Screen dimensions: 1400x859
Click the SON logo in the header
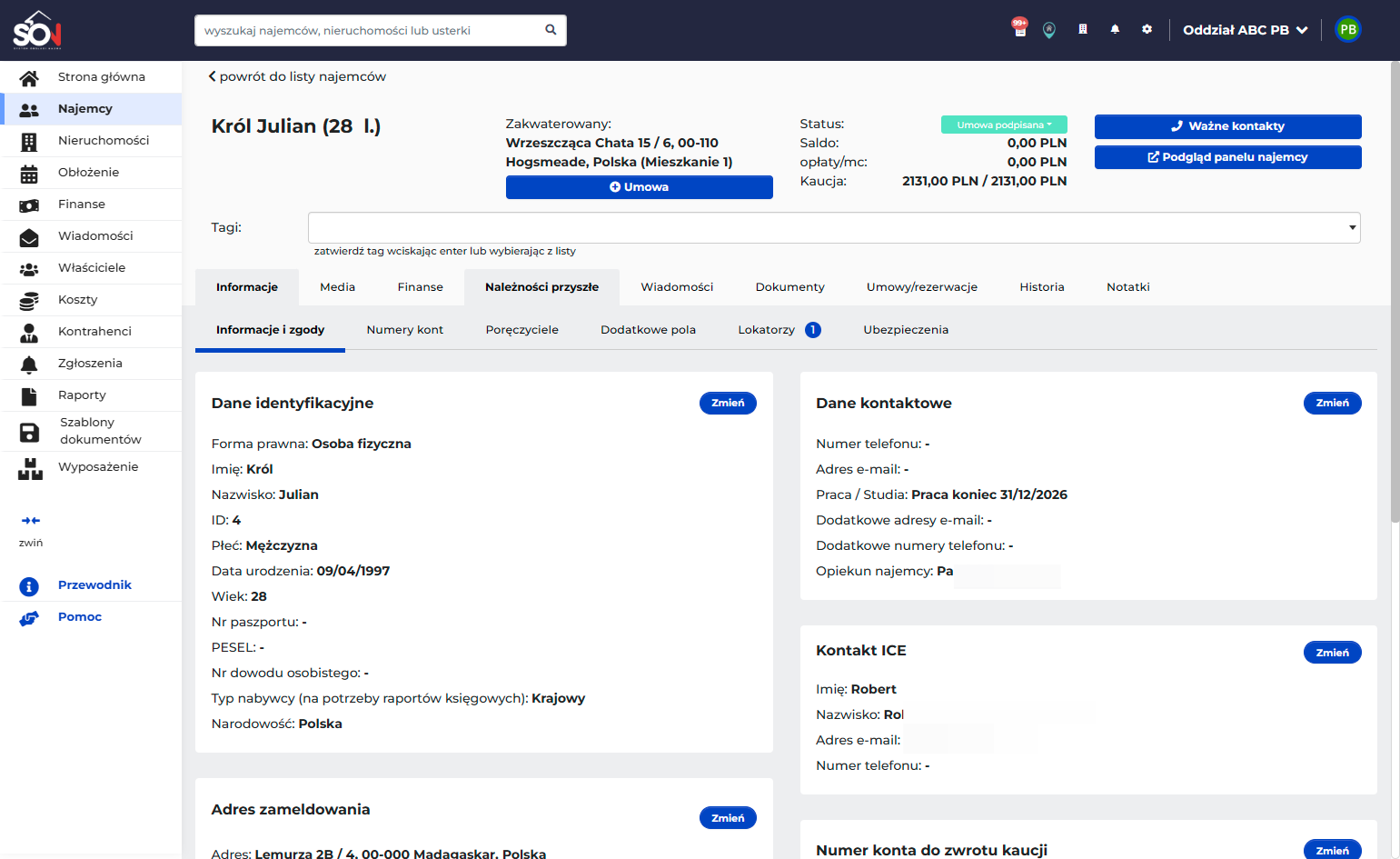click(x=37, y=30)
